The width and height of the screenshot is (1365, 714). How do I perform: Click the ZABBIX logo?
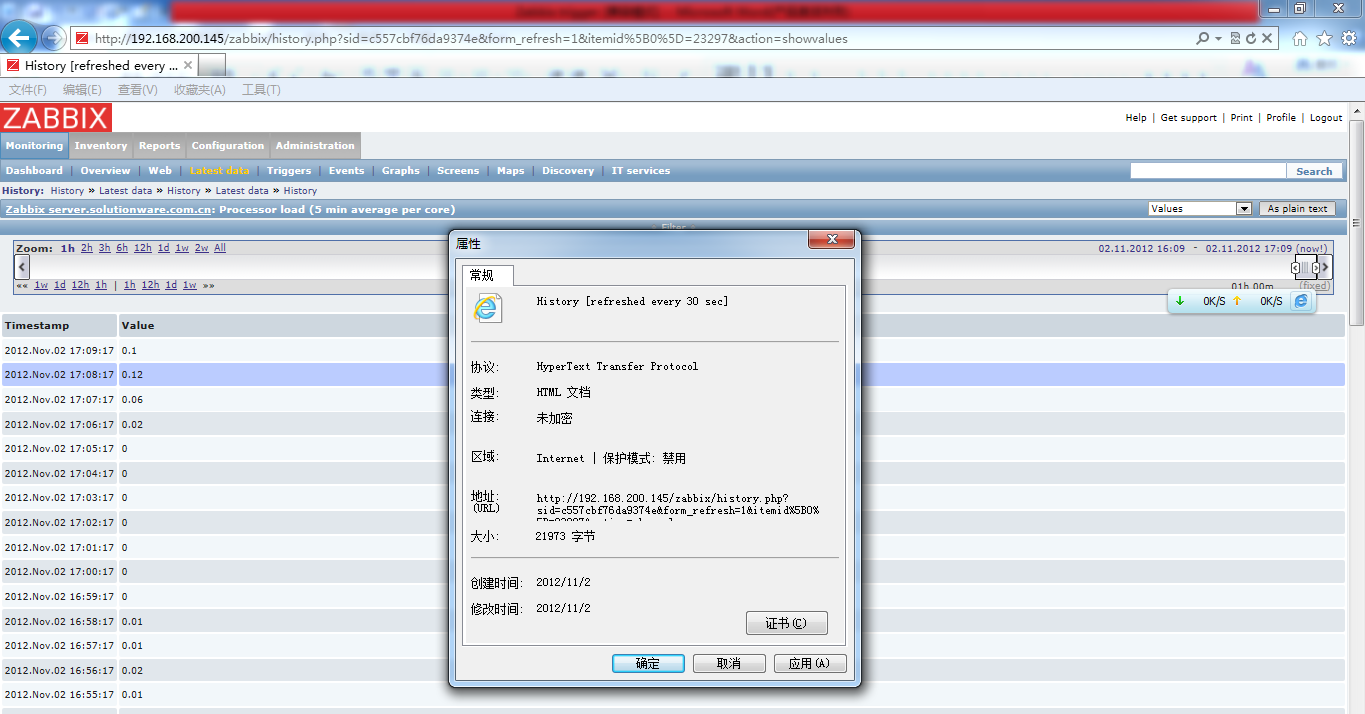coord(56,118)
